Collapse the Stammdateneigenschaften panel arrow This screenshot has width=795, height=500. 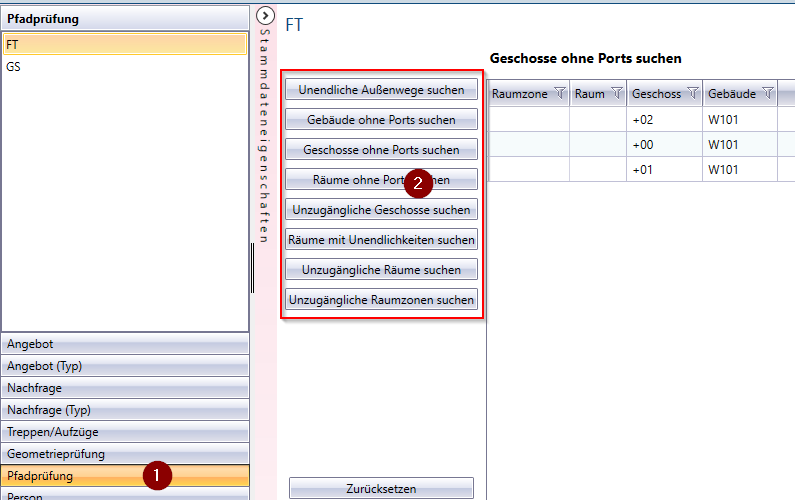pyautogui.click(x=265, y=15)
